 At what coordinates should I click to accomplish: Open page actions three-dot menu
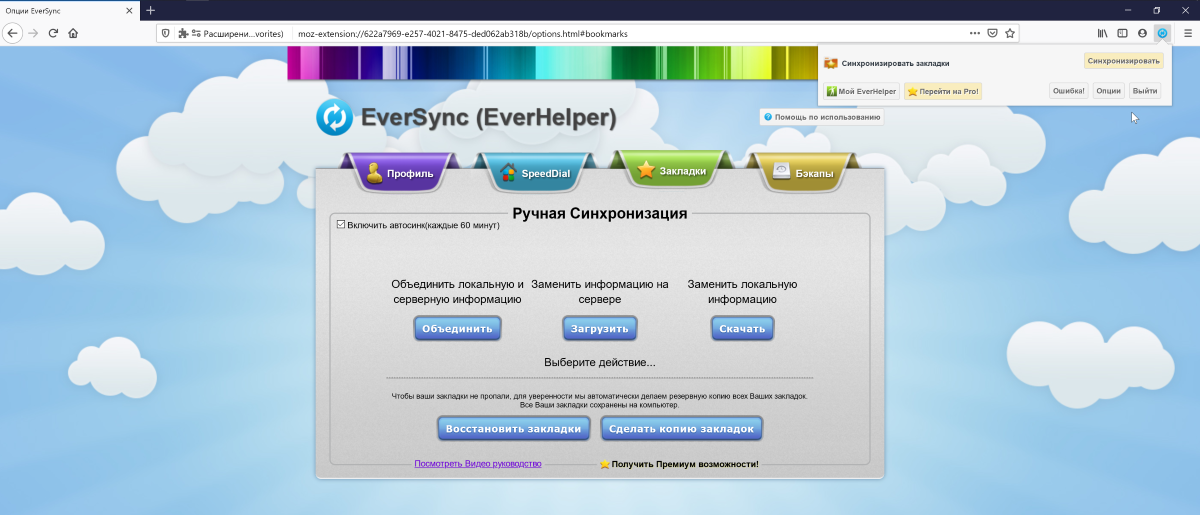(975, 33)
